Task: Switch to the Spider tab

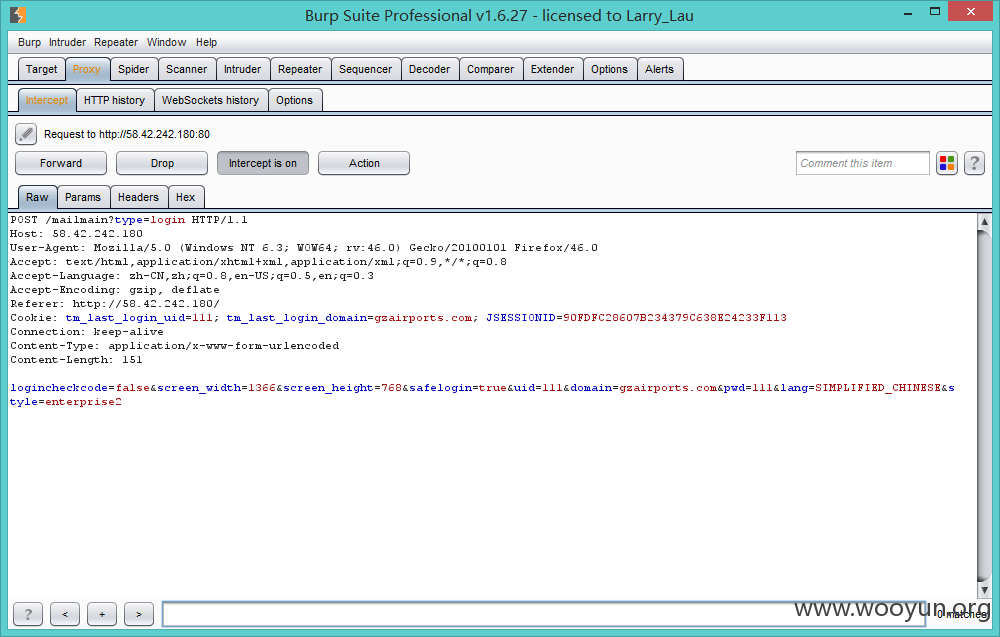Action: (x=133, y=69)
